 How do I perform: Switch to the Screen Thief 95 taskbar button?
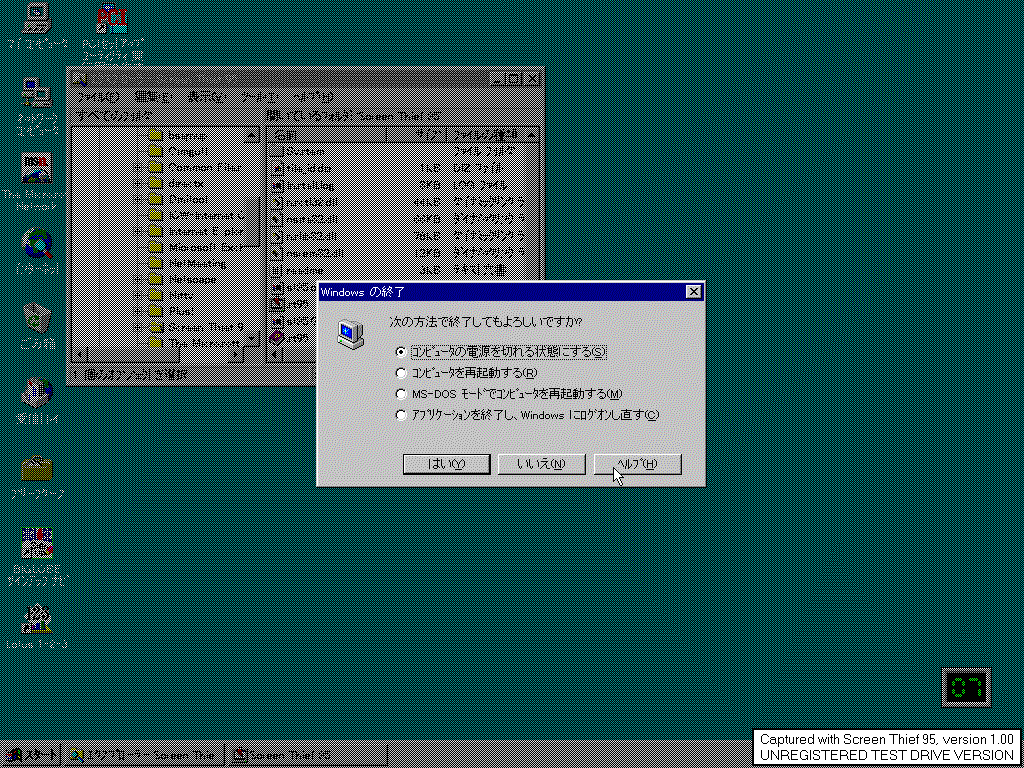point(307,756)
